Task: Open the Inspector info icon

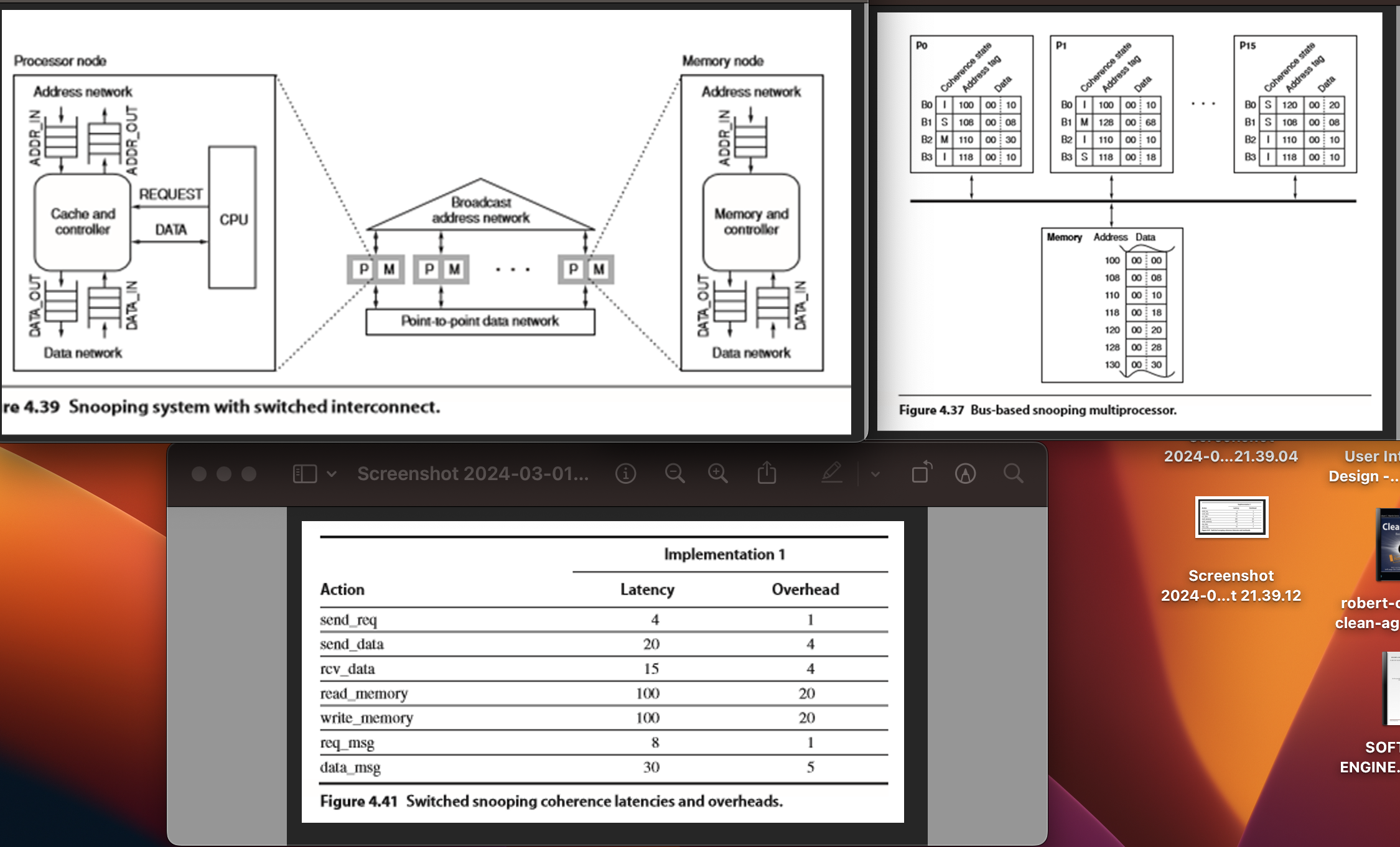Action: (625, 474)
